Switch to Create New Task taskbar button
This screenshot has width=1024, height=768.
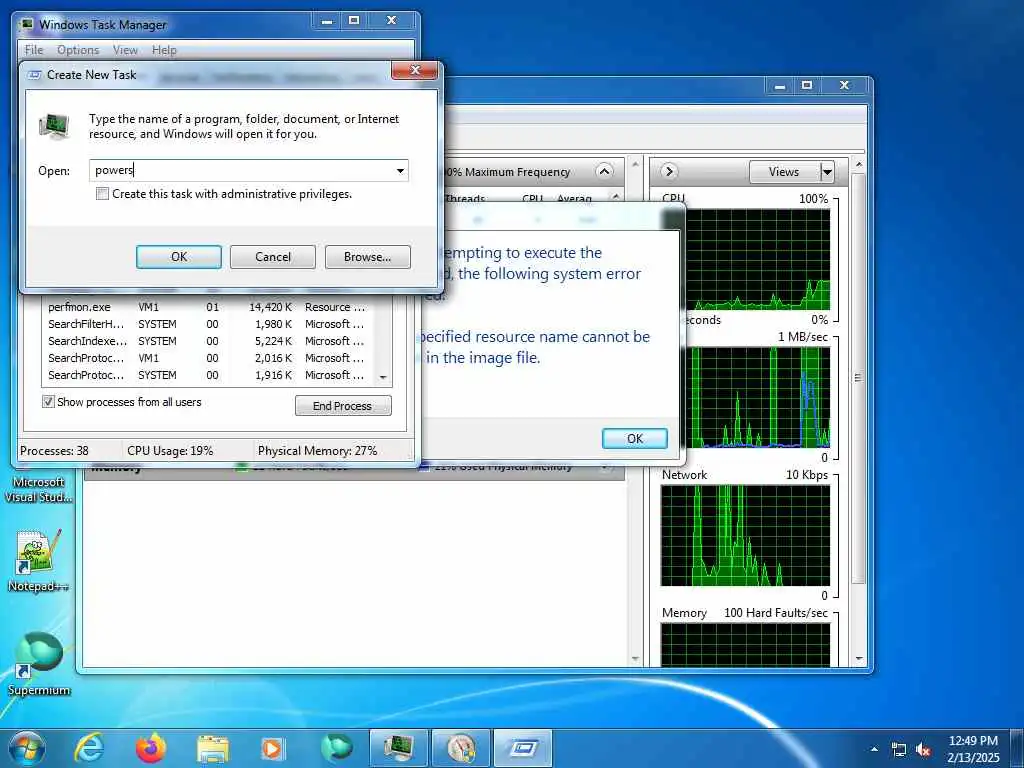(523, 748)
